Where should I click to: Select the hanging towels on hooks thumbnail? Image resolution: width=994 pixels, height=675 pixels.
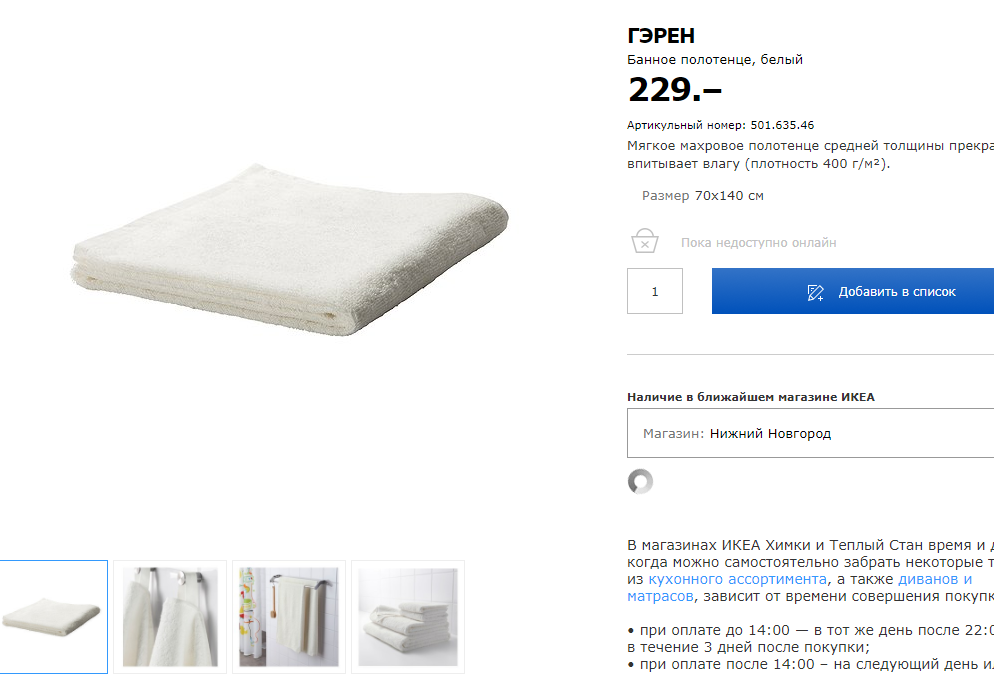170,617
